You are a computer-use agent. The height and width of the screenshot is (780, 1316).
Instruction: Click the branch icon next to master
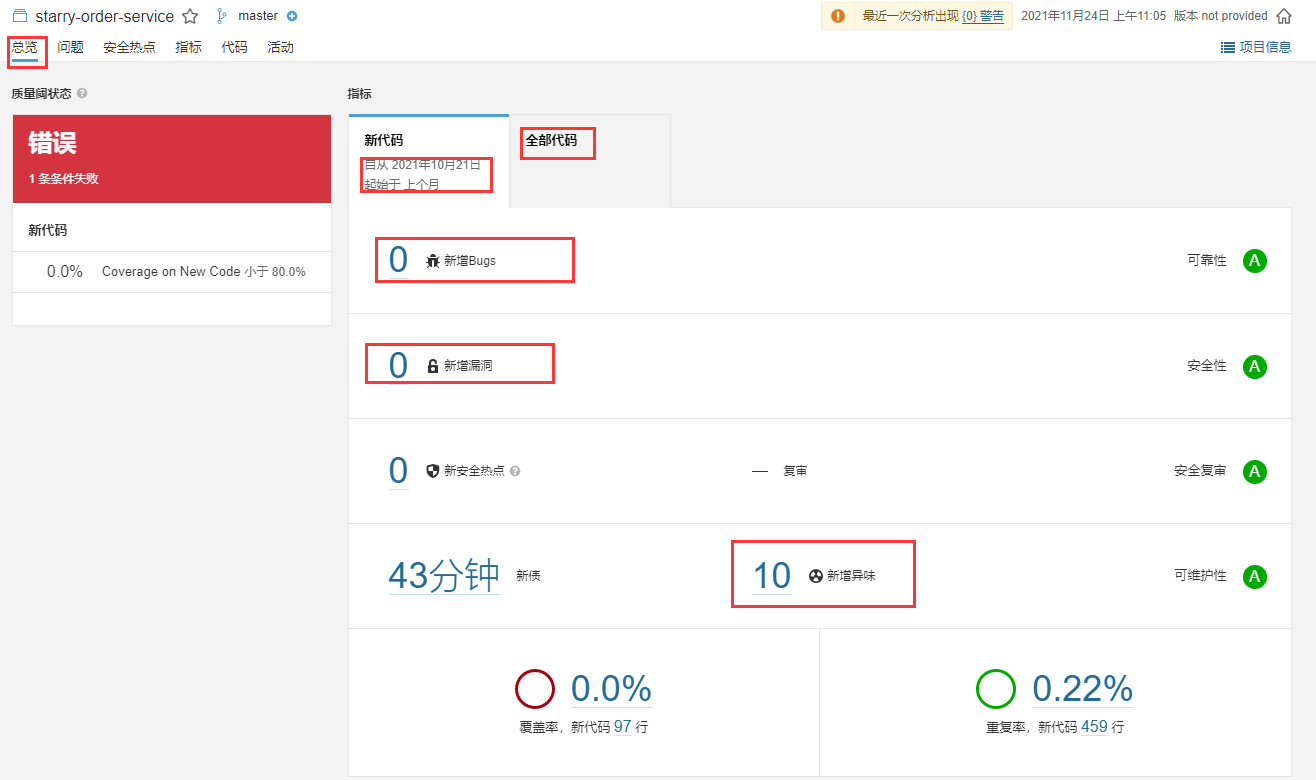coord(221,16)
